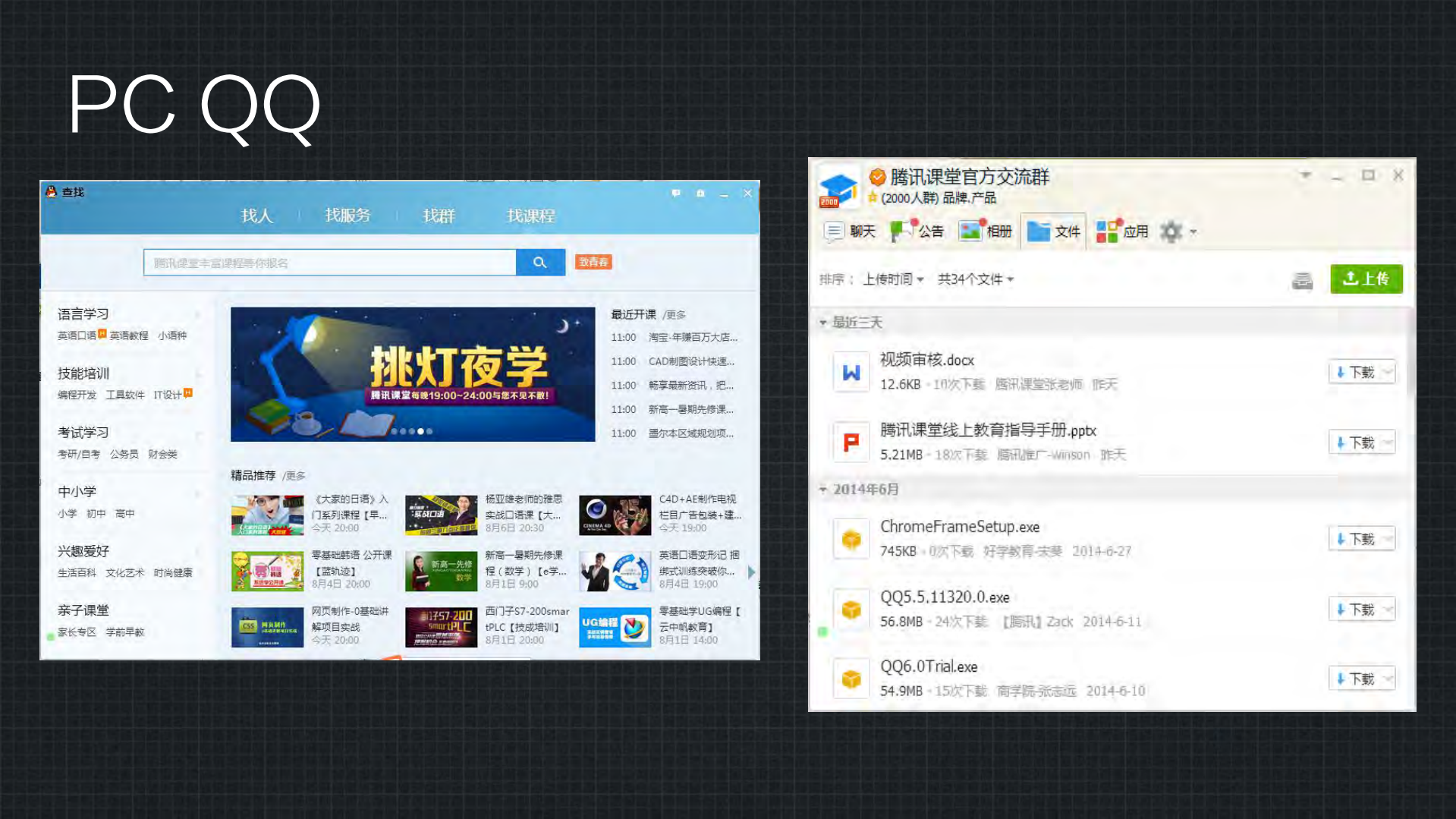Click the course search input field
The width and height of the screenshot is (1456, 819).
point(330,262)
